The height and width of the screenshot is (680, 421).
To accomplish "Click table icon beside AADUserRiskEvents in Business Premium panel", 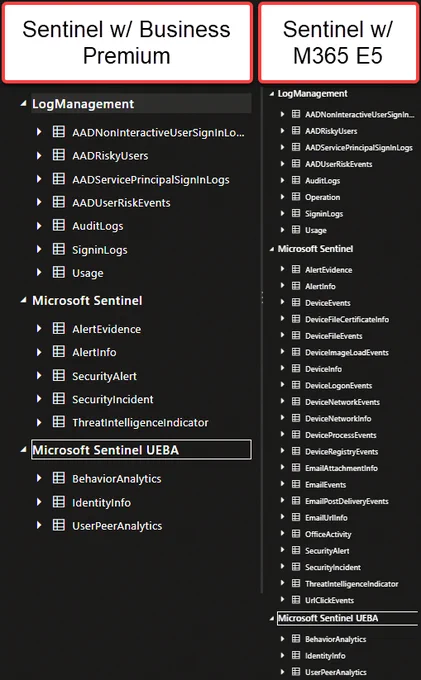I will click(x=59, y=202).
